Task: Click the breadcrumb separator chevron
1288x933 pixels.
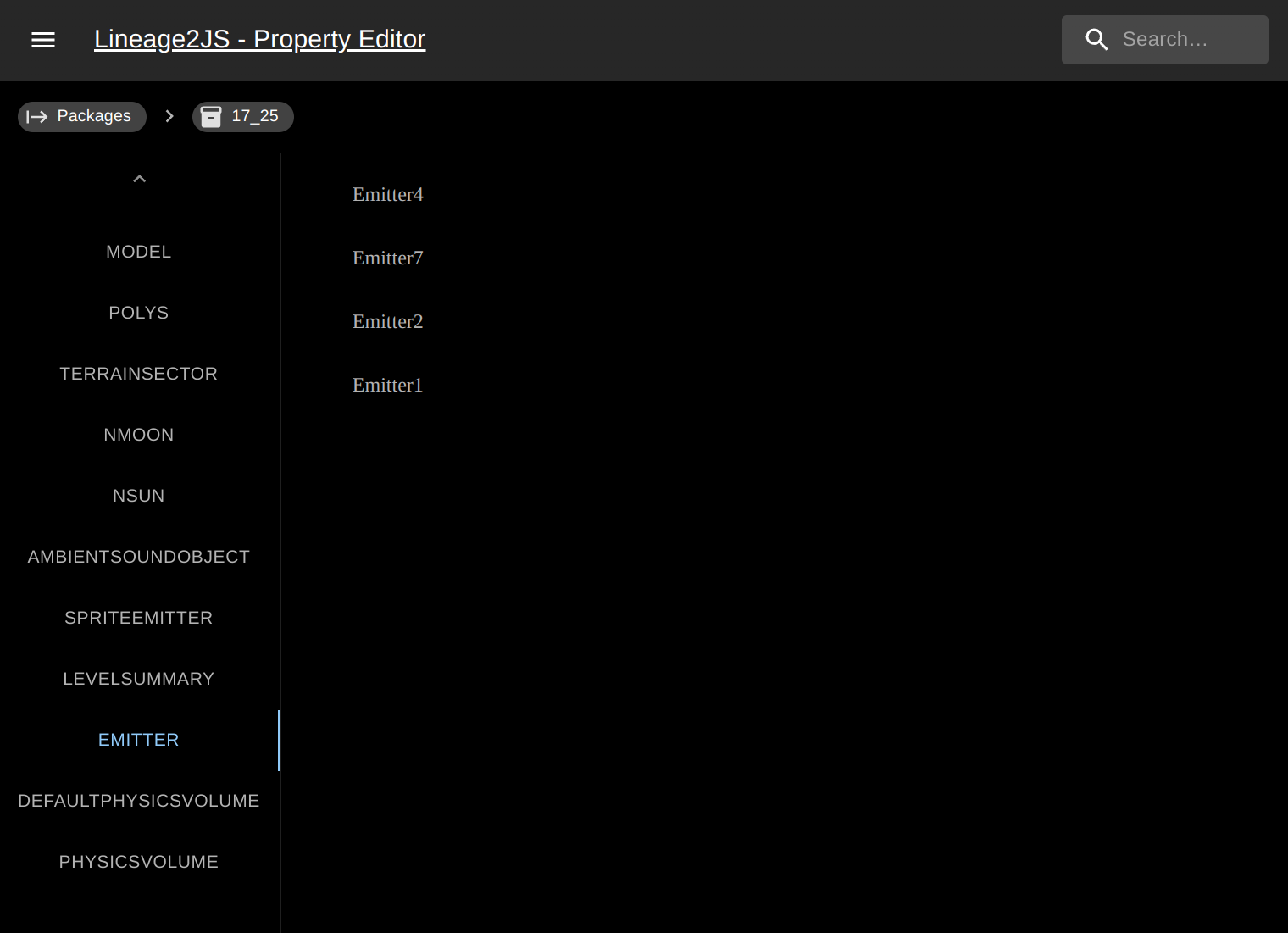Action: (169, 116)
